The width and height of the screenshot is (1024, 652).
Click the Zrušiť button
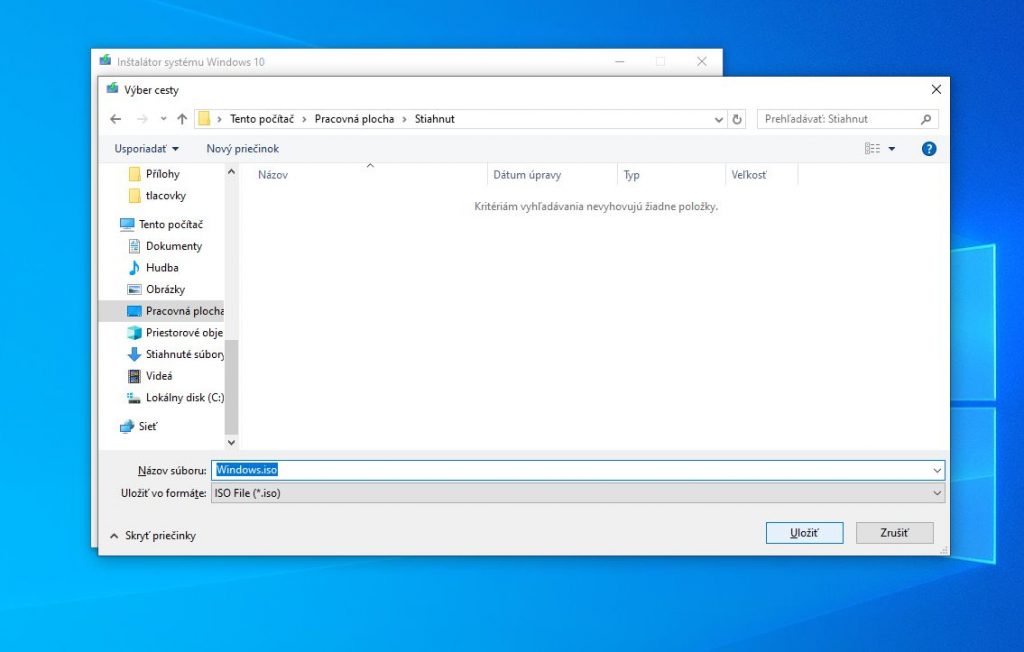[x=895, y=533]
